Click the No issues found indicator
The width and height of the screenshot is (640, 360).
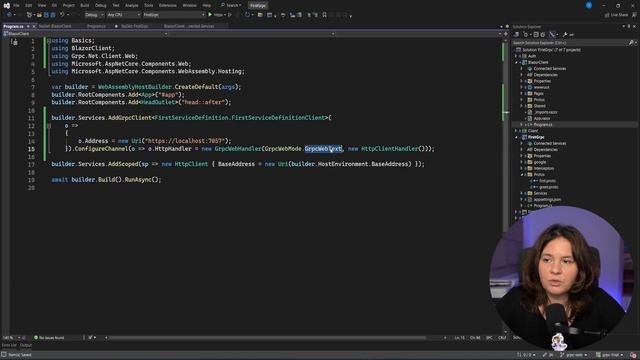click(x=49, y=338)
